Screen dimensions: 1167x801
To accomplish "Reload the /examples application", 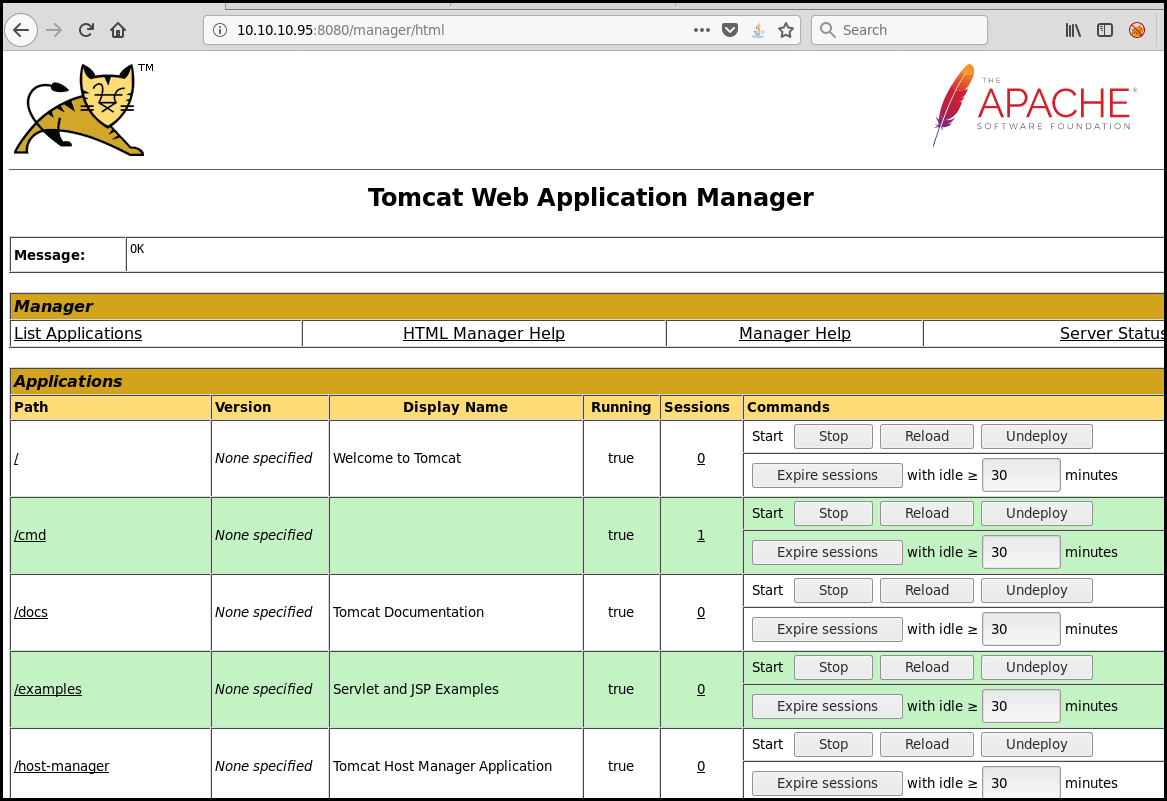I will pos(927,667).
